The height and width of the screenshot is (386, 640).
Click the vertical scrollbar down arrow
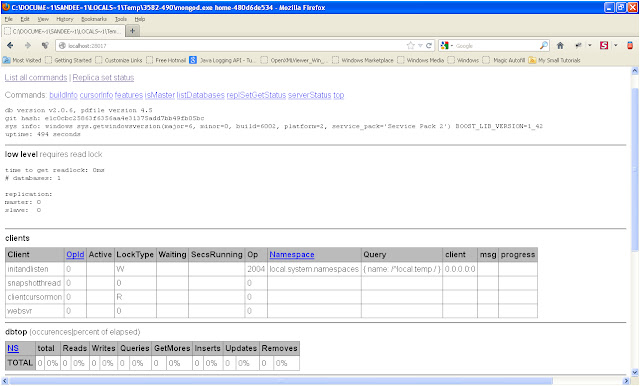pyautogui.click(x=635, y=372)
